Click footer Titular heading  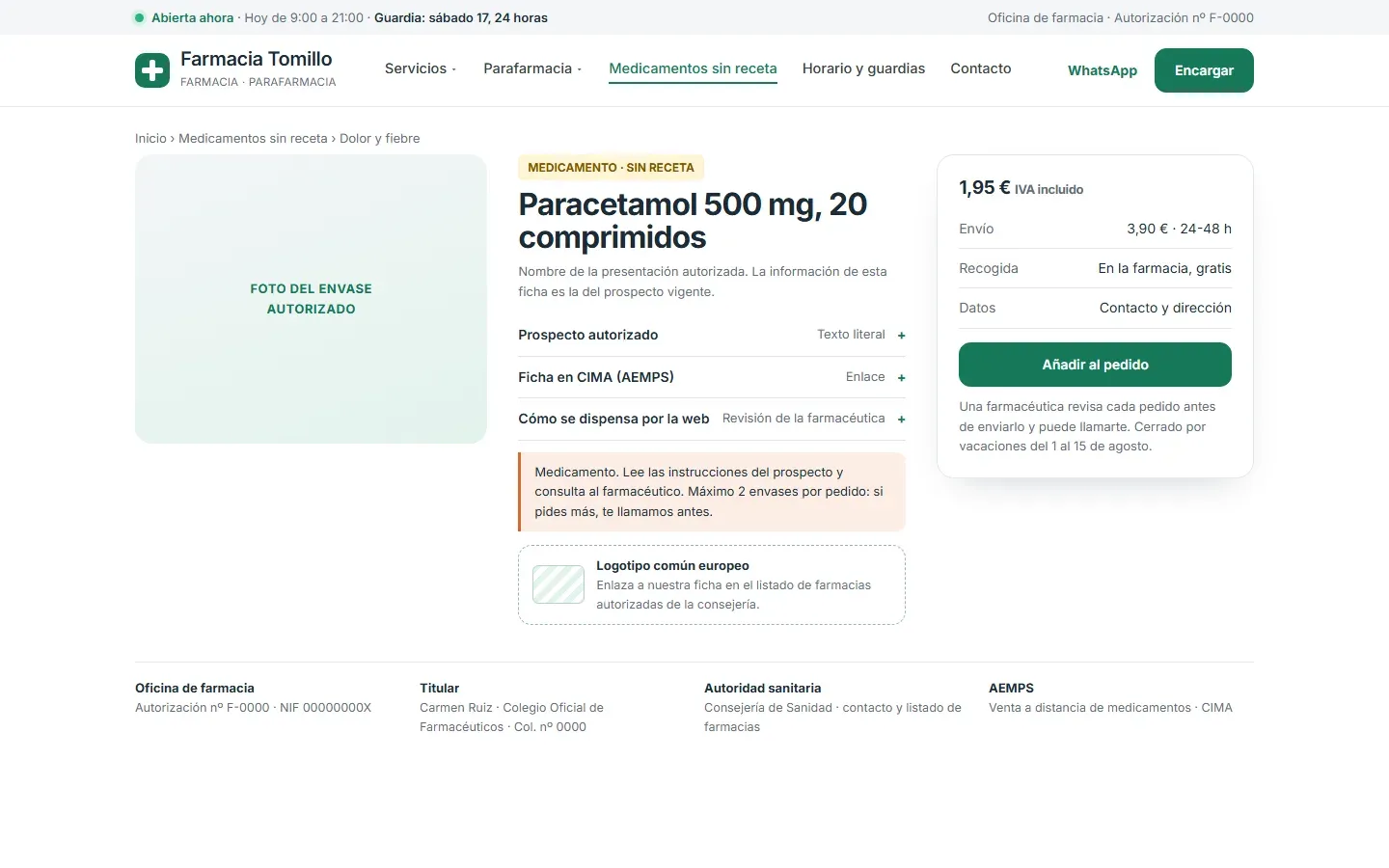[x=439, y=689]
